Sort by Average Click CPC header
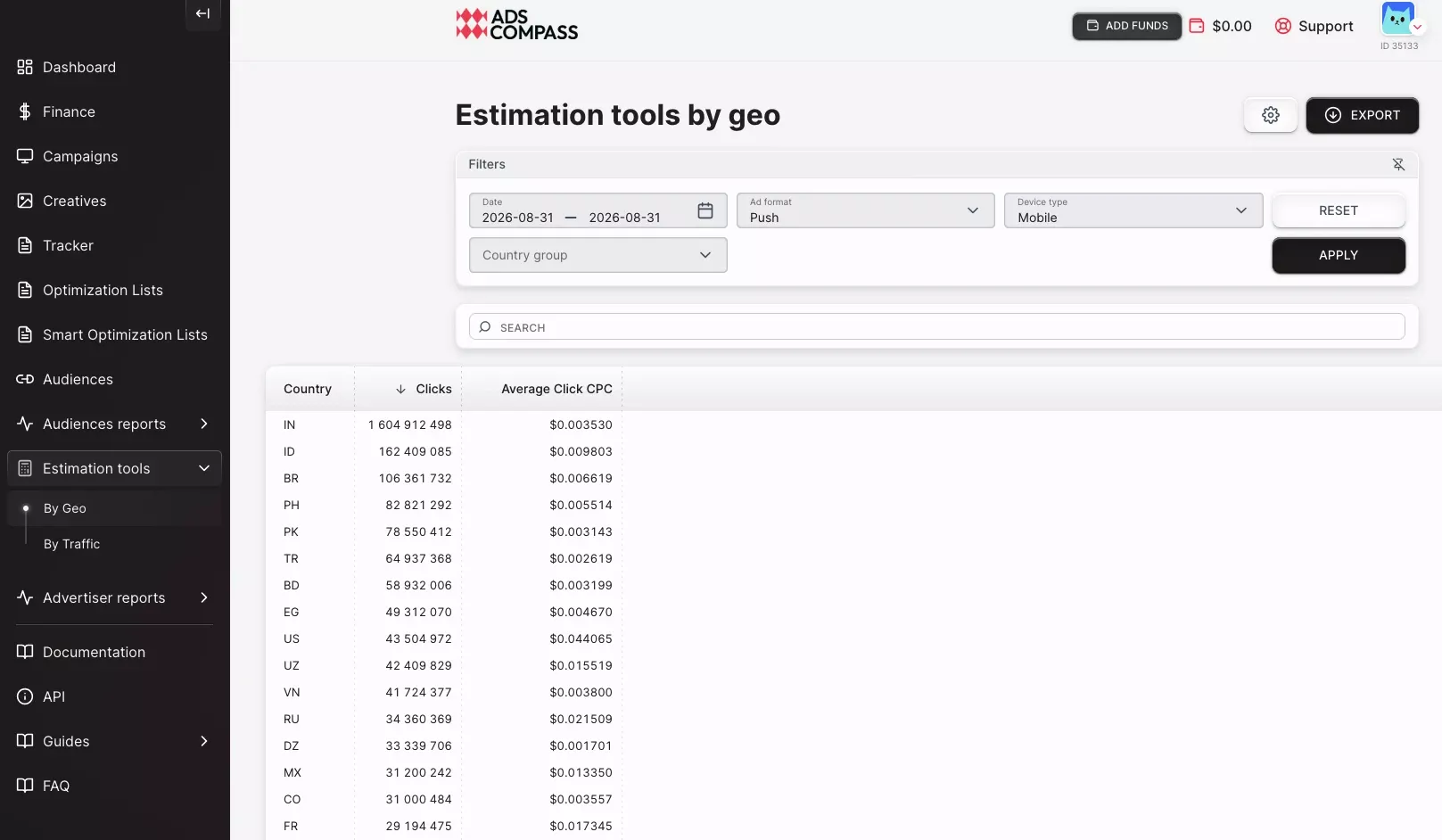The width and height of the screenshot is (1442, 840). tap(556, 389)
